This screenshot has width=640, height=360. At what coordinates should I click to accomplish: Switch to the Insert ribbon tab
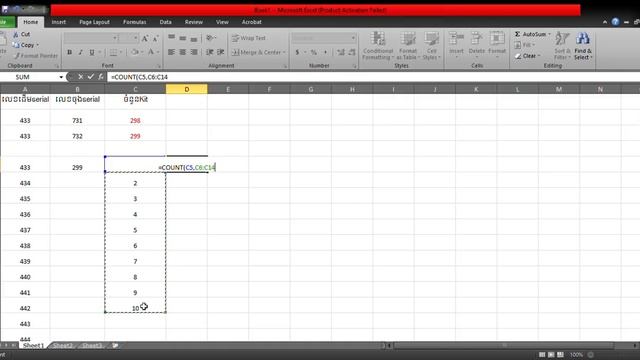pyautogui.click(x=59, y=22)
